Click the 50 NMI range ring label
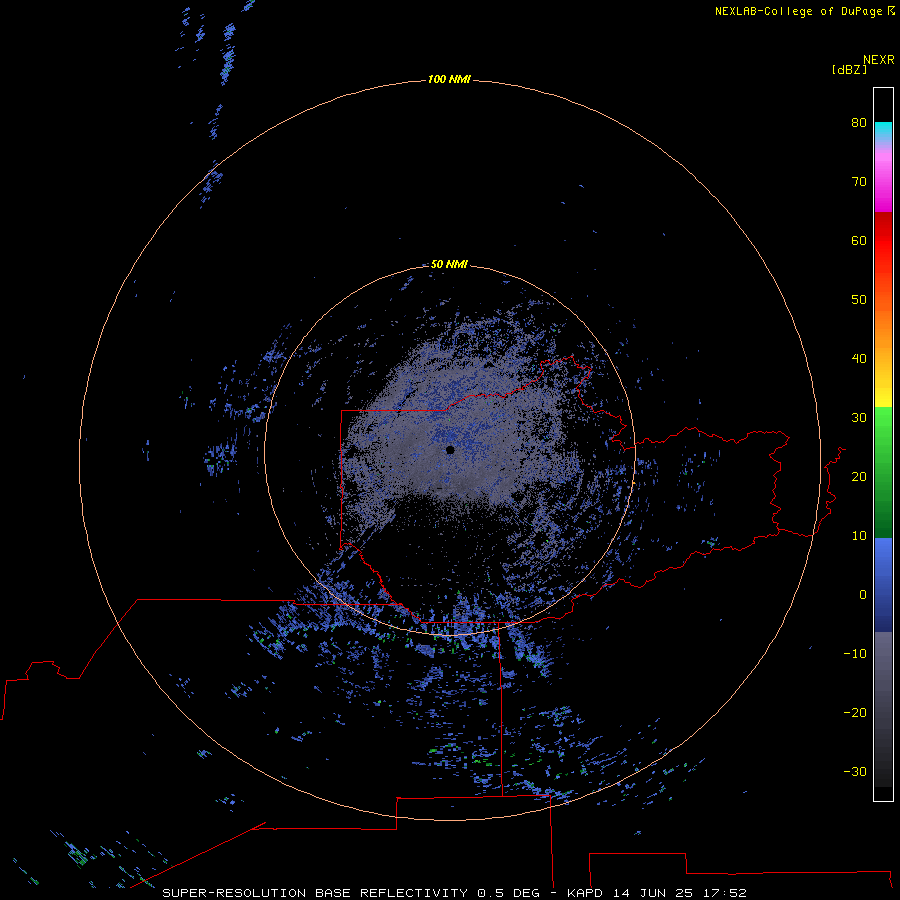 pyautogui.click(x=449, y=264)
